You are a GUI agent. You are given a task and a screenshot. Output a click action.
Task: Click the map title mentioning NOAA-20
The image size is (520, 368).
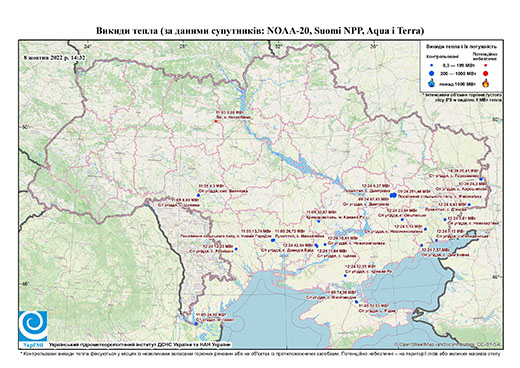coord(260,31)
